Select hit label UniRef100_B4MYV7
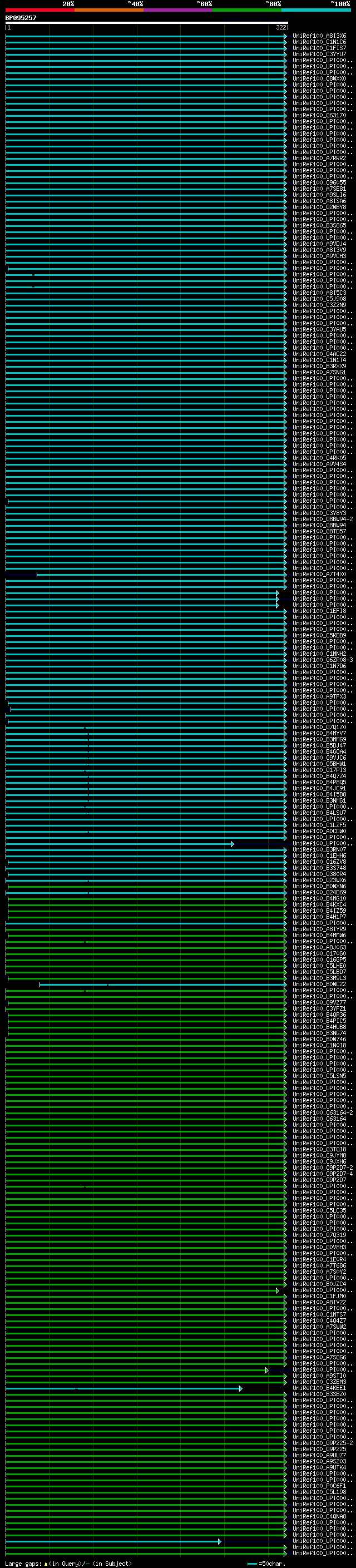 tap(319, 733)
